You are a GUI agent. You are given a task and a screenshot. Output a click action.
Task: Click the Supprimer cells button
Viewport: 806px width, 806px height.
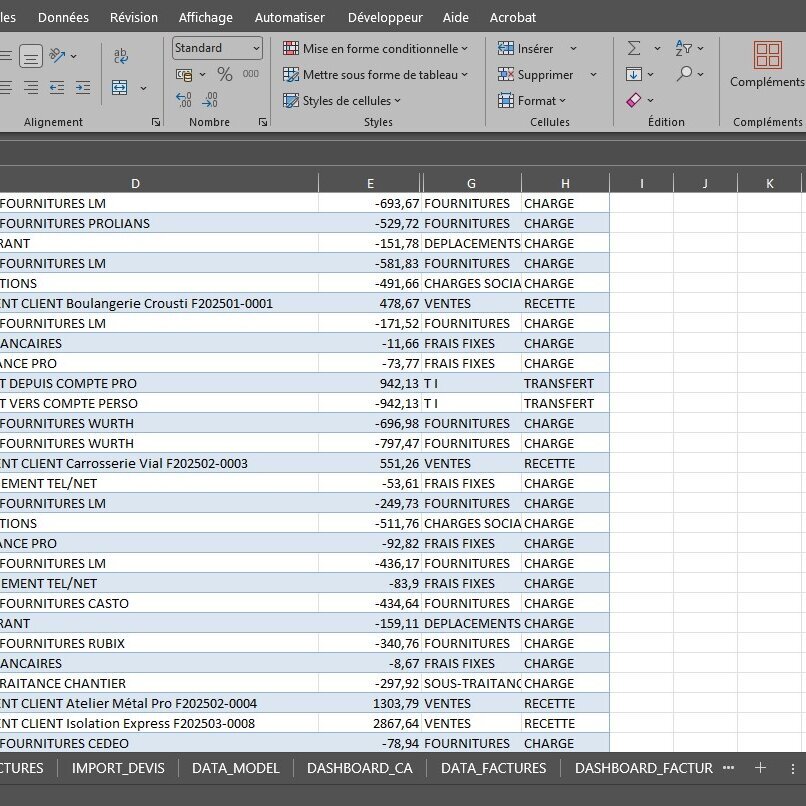pyautogui.click(x=537, y=74)
